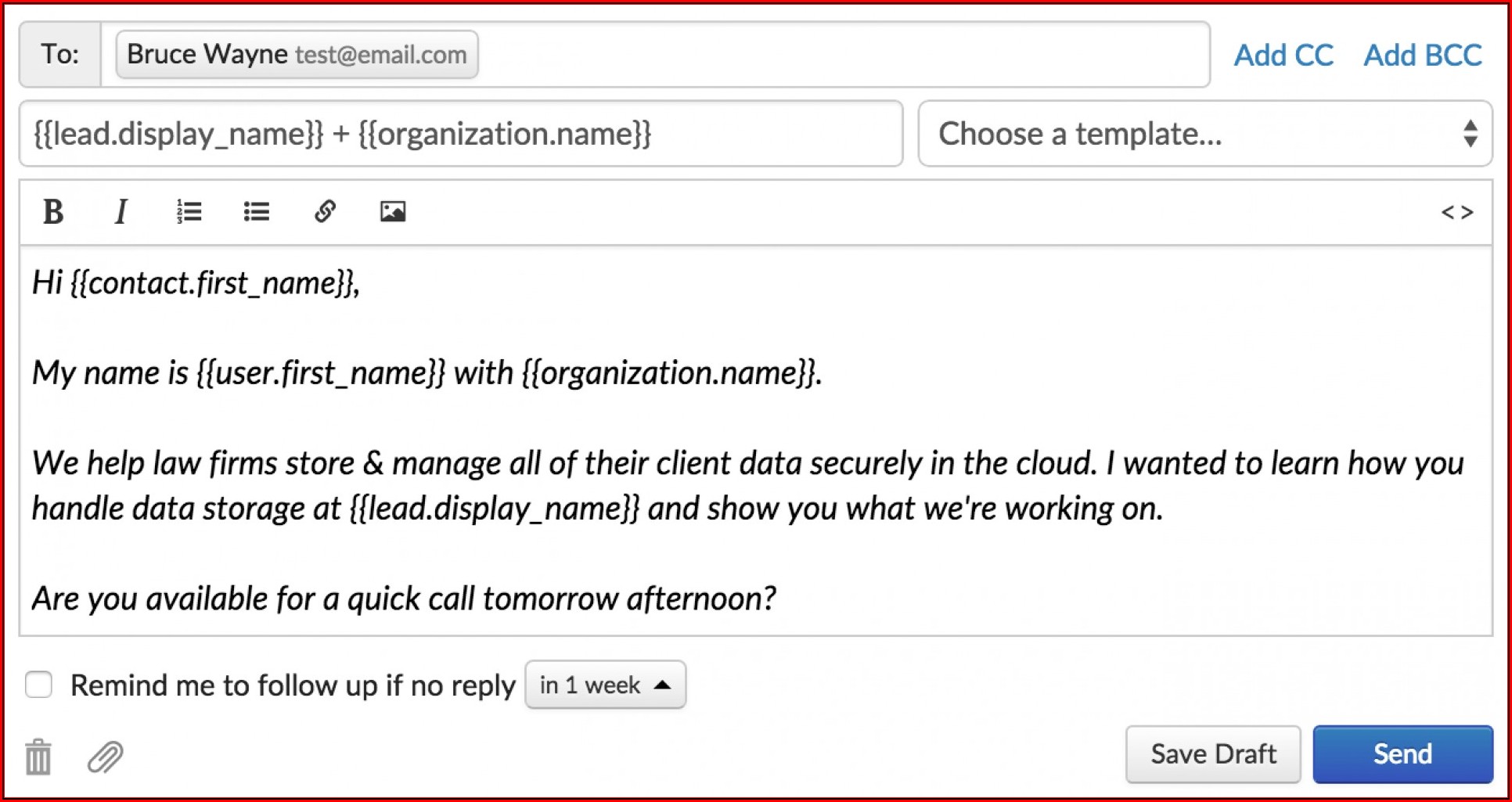Enable the follow-up reminder checkbox
The image size is (1512, 802).
[x=38, y=685]
